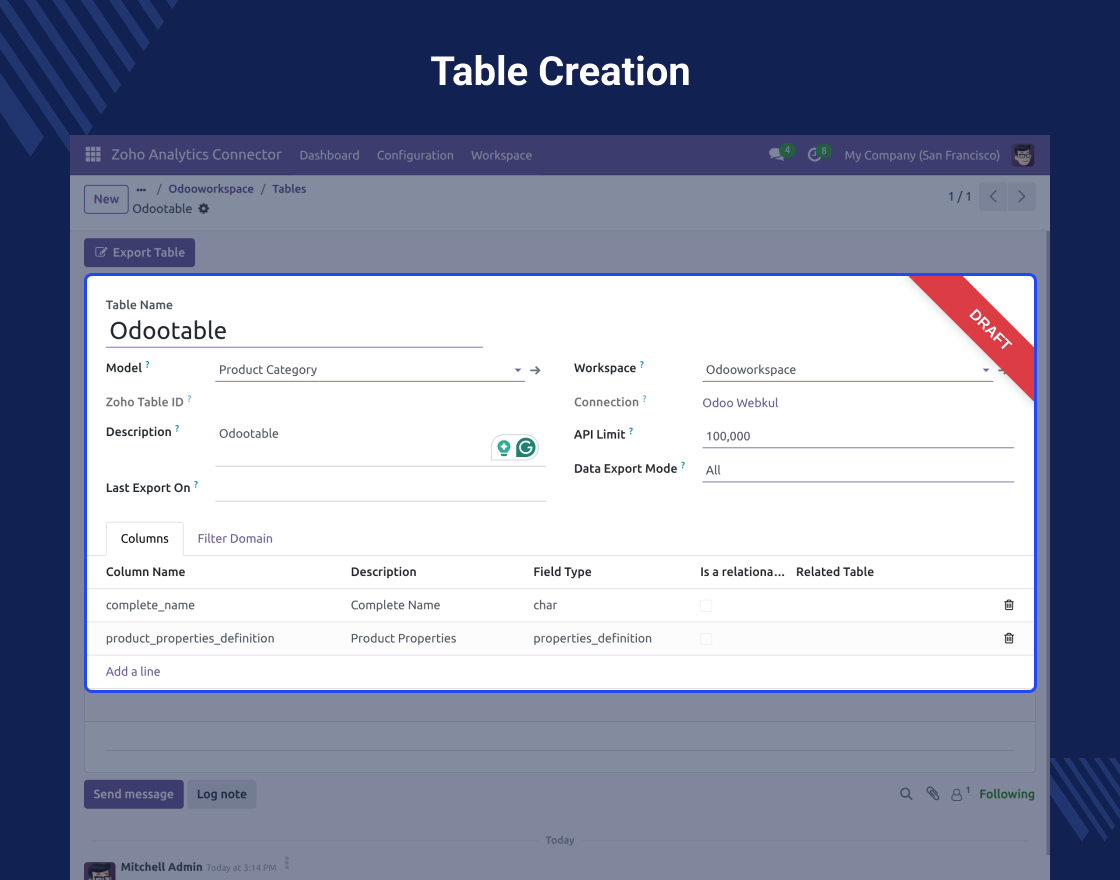This screenshot has width=1120, height=880.
Task: Click Add a line link
Action: pos(133,671)
